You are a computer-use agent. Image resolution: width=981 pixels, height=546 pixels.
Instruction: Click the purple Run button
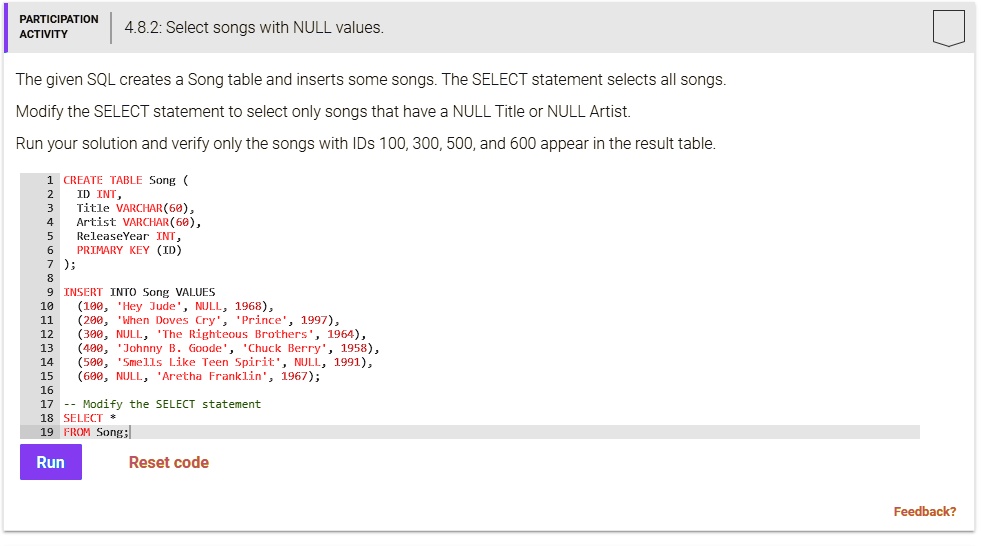pos(51,462)
